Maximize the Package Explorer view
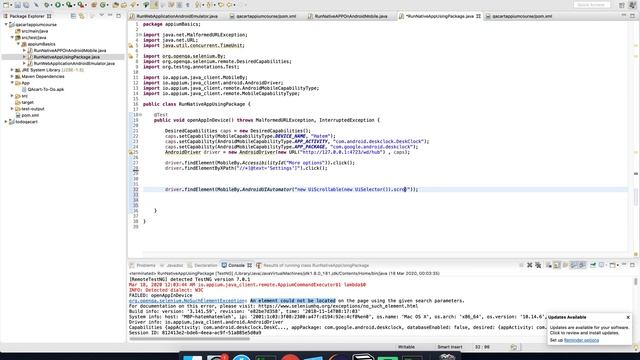This screenshot has height=360, width=640. pos(118,16)
